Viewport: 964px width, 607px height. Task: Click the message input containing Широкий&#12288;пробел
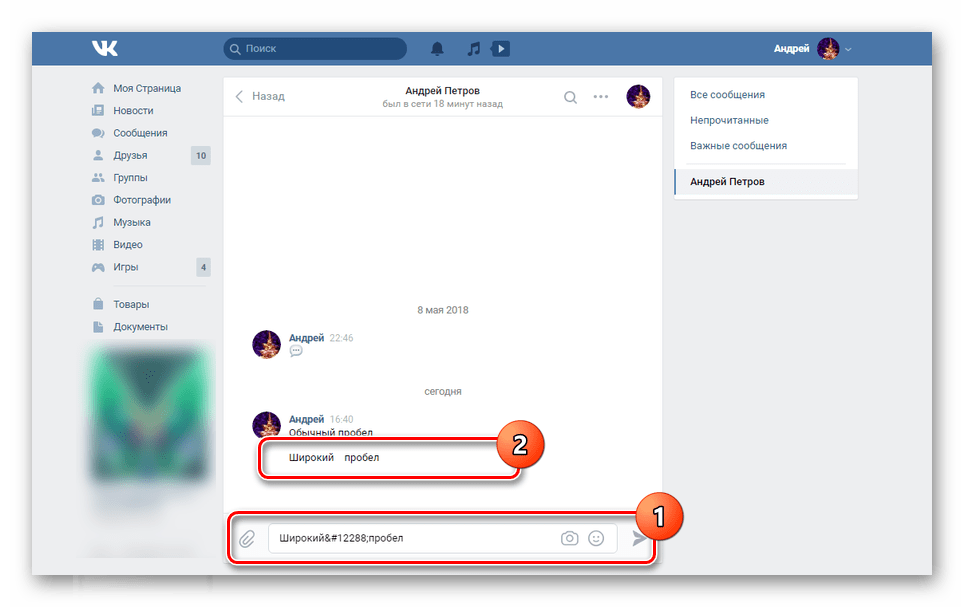(x=410, y=538)
